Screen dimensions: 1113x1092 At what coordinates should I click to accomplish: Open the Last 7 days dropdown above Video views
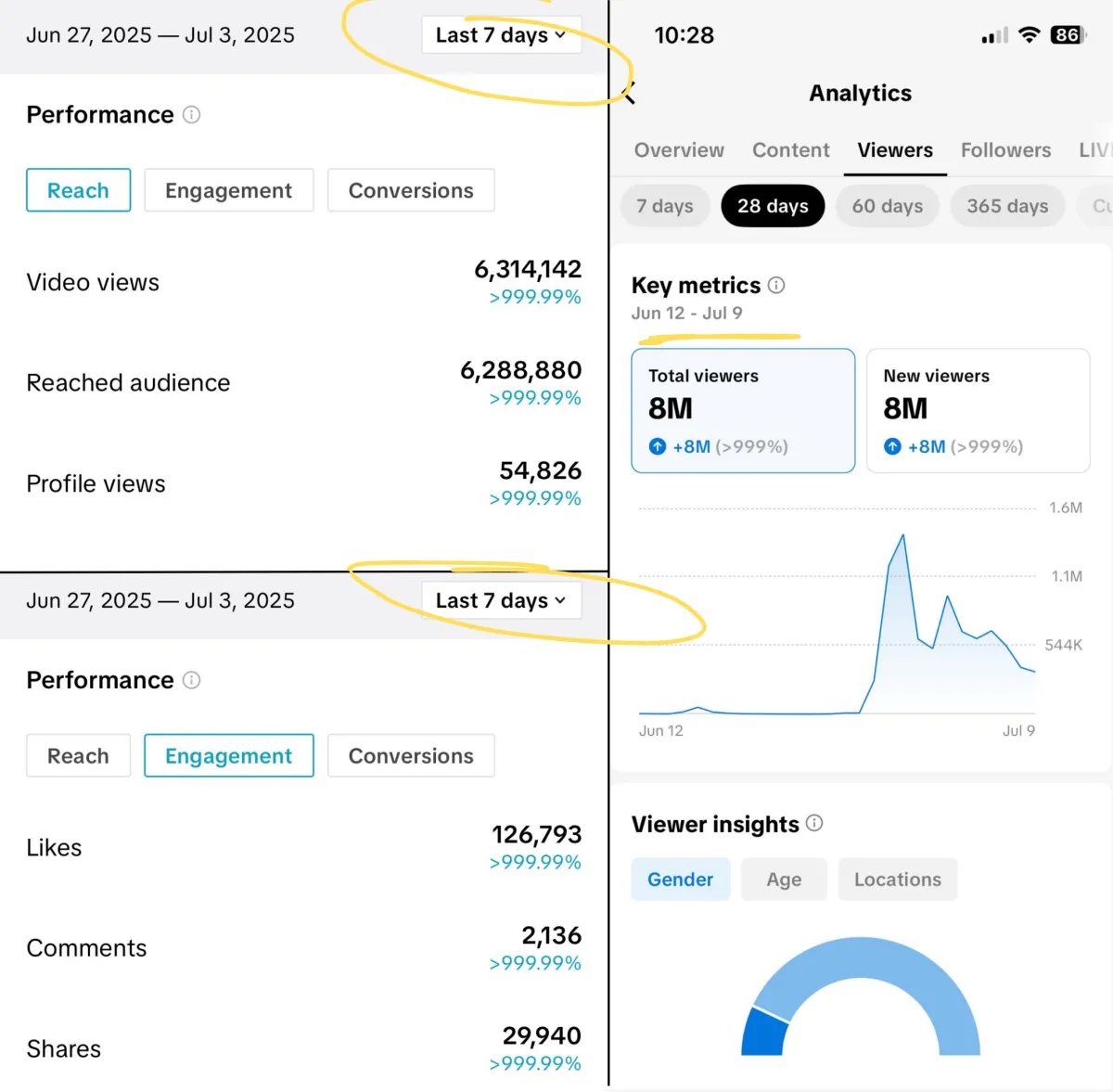[x=502, y=35]
